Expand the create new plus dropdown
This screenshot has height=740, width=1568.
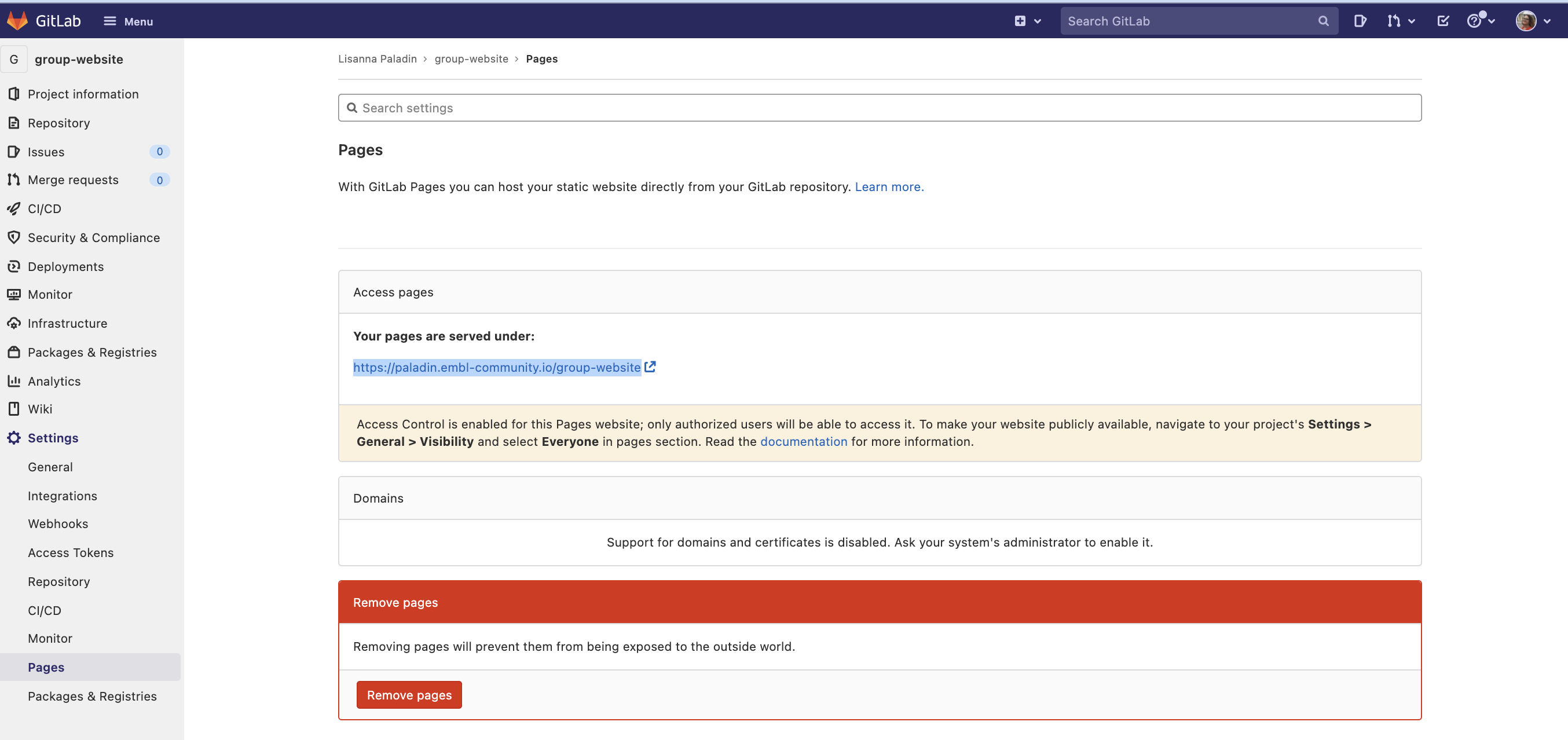[1027, 21]
